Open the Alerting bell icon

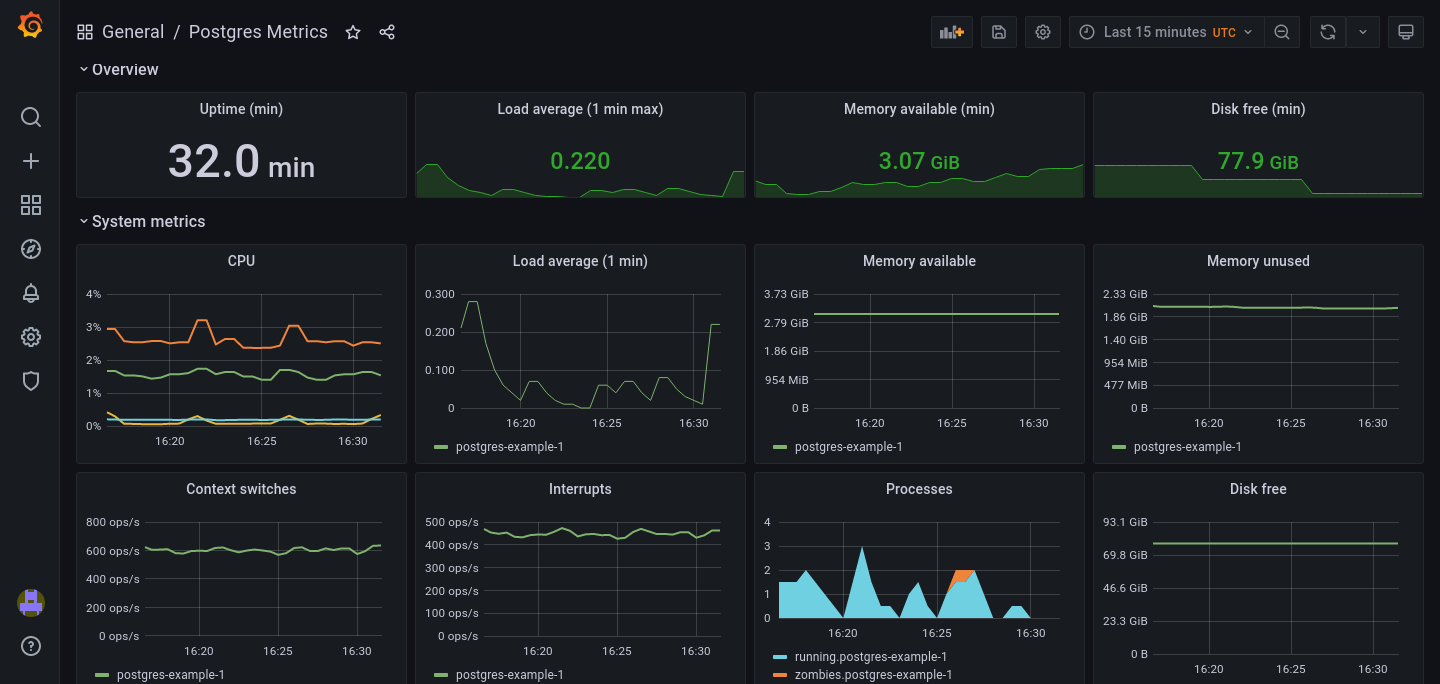tap(30, 293)
